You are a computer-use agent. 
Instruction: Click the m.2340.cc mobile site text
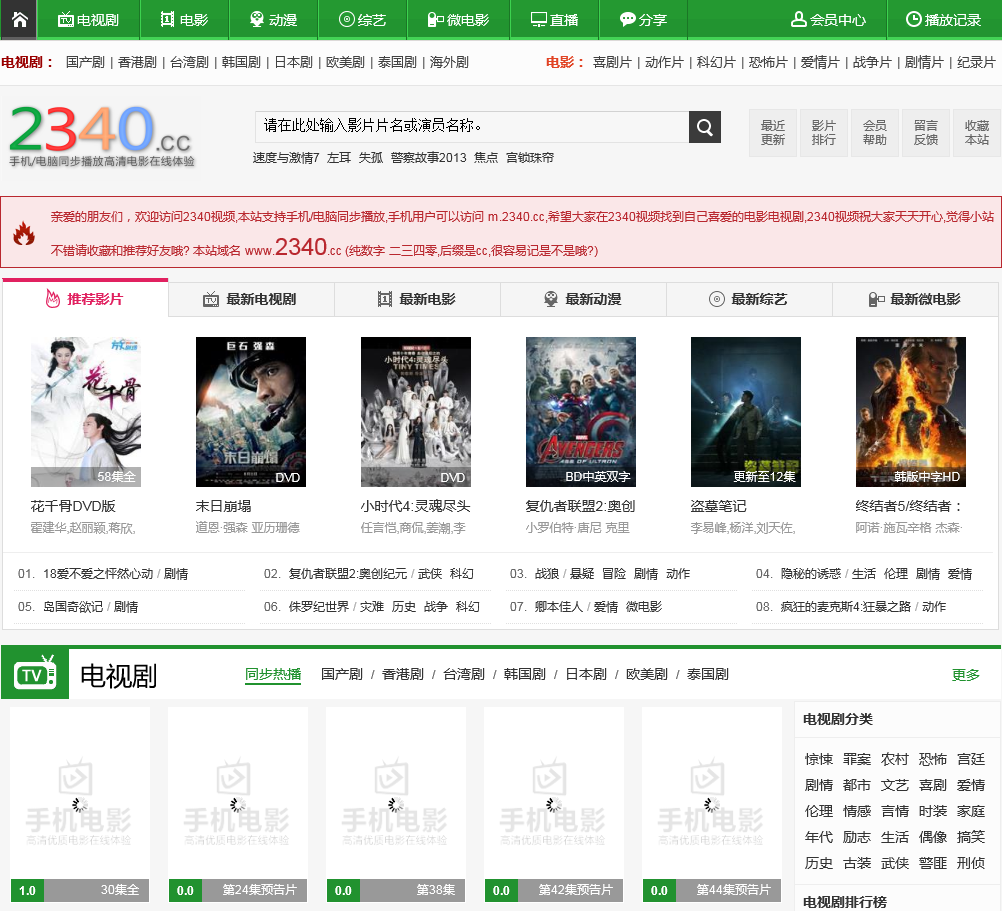pos(516,217)
